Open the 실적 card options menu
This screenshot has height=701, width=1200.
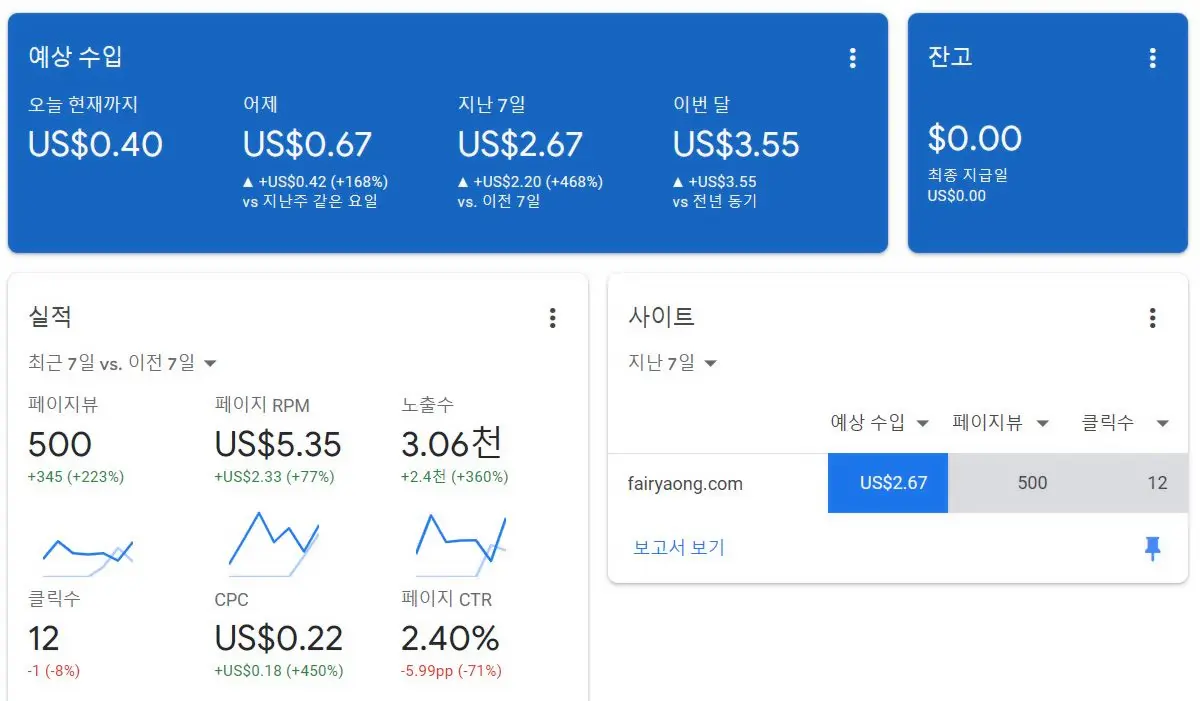[x=552, y=317]
